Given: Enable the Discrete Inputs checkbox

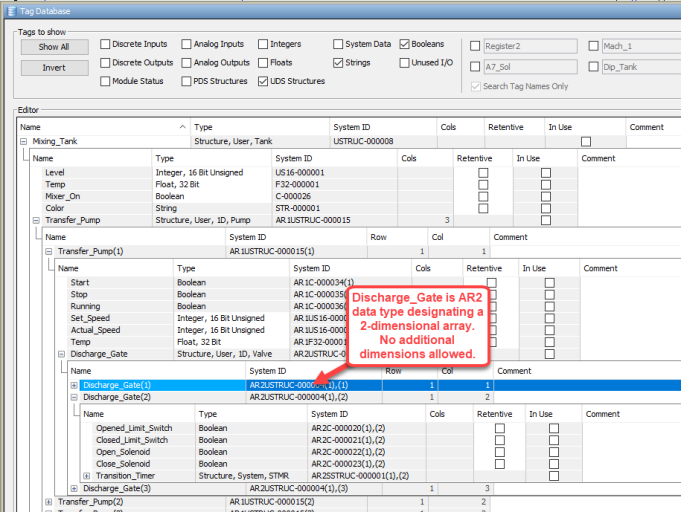Looking at the screenshot, I should coord(105,45).
